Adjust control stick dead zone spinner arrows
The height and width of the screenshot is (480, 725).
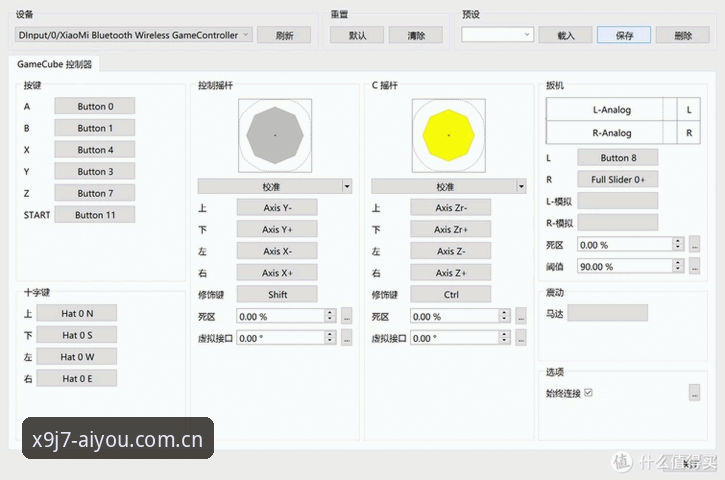pyautogui.click(x=330, y=316)
